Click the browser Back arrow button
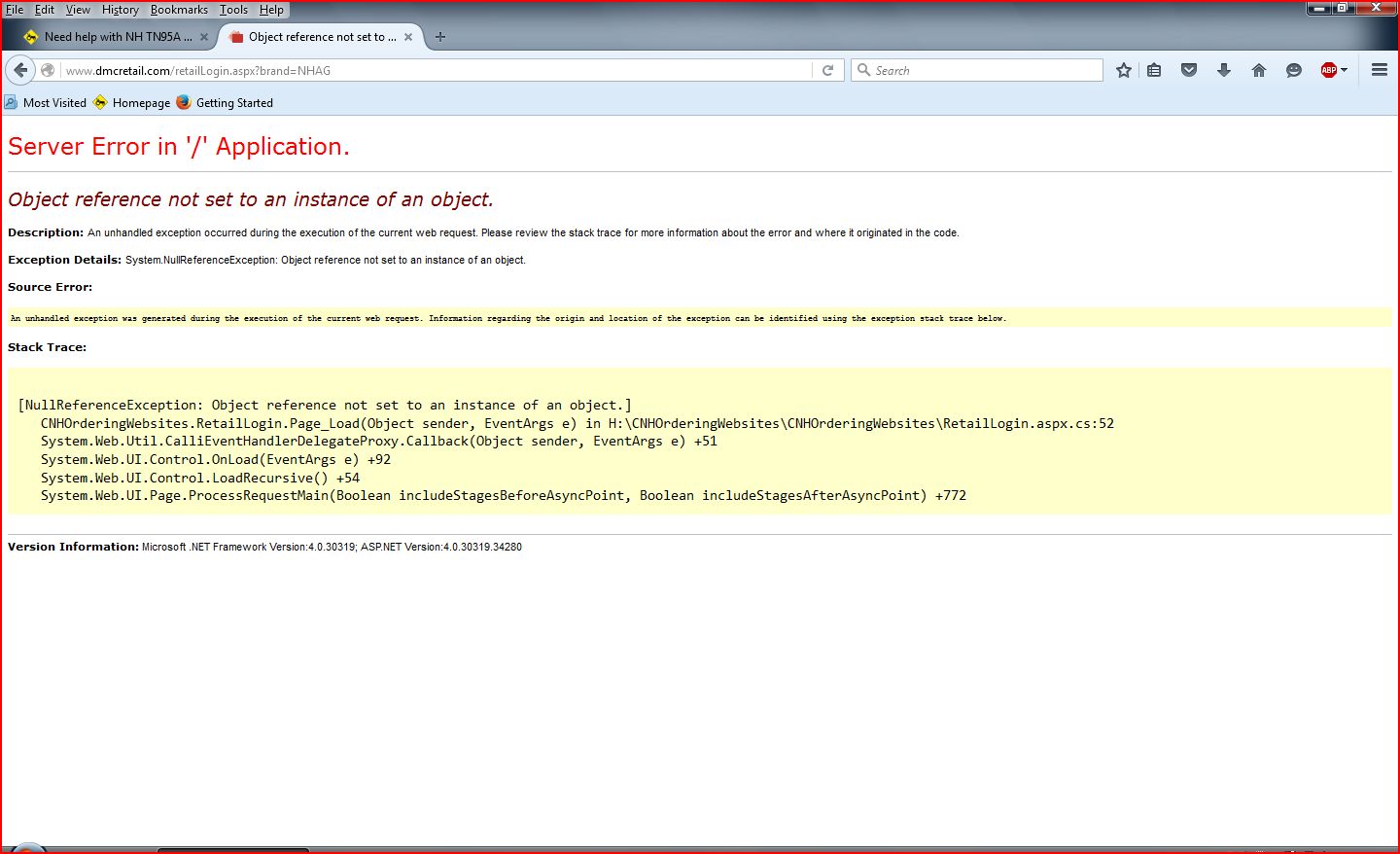 (x=20, y=70)
